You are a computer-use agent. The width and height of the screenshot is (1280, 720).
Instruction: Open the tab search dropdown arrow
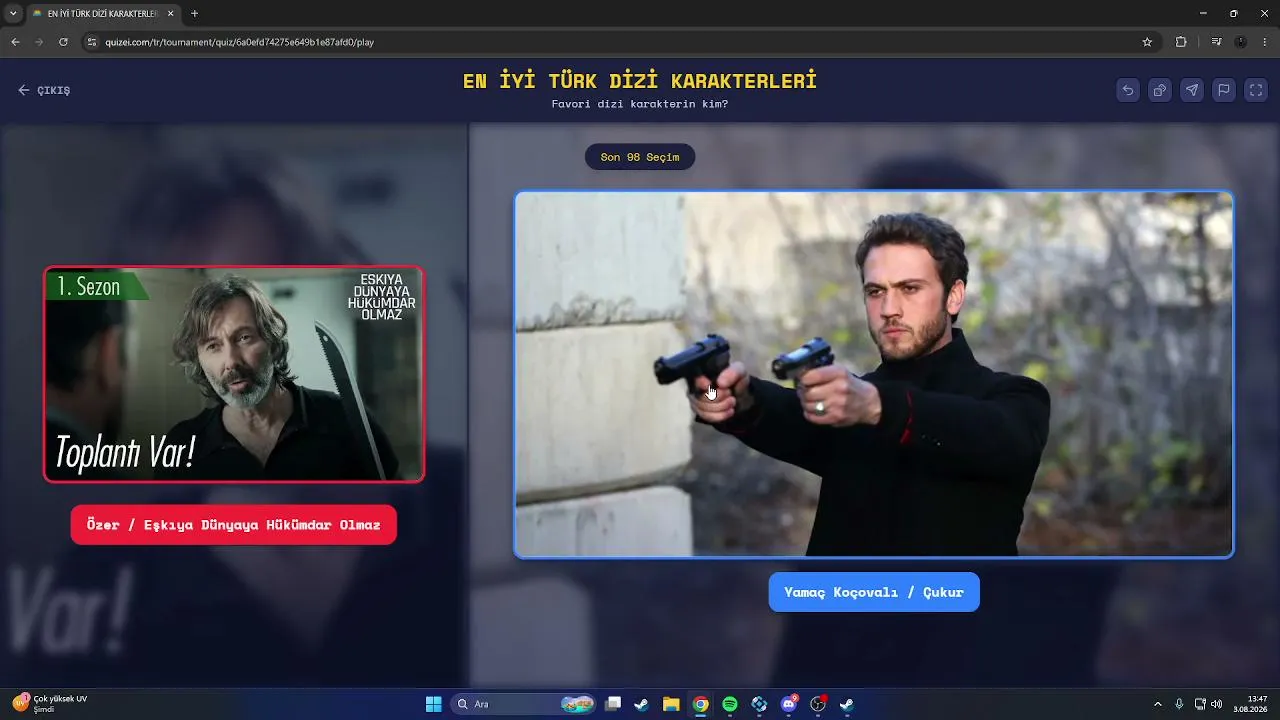click(x=13, y=14)
